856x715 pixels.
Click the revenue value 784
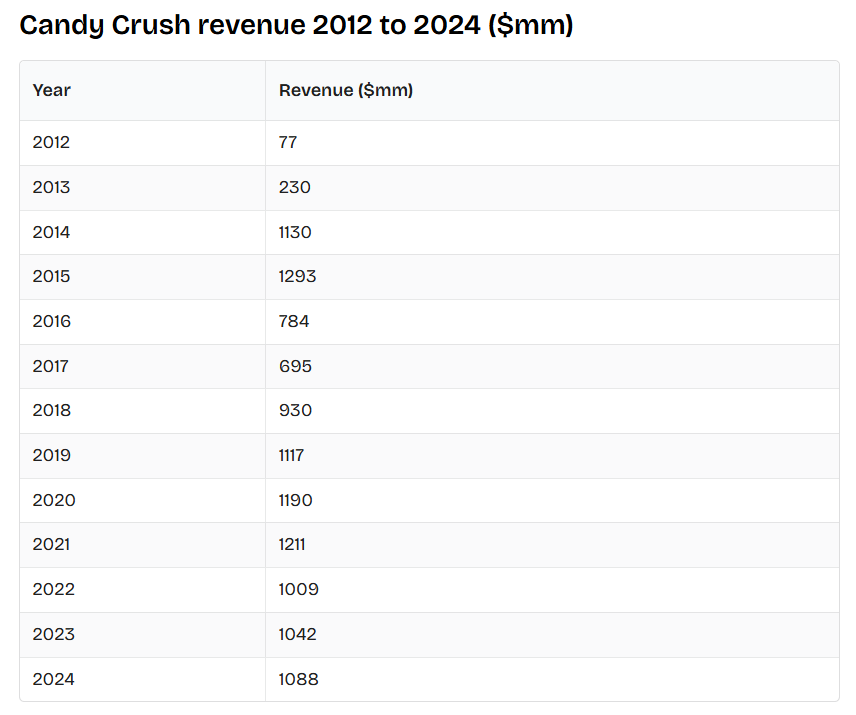[294, 321]
